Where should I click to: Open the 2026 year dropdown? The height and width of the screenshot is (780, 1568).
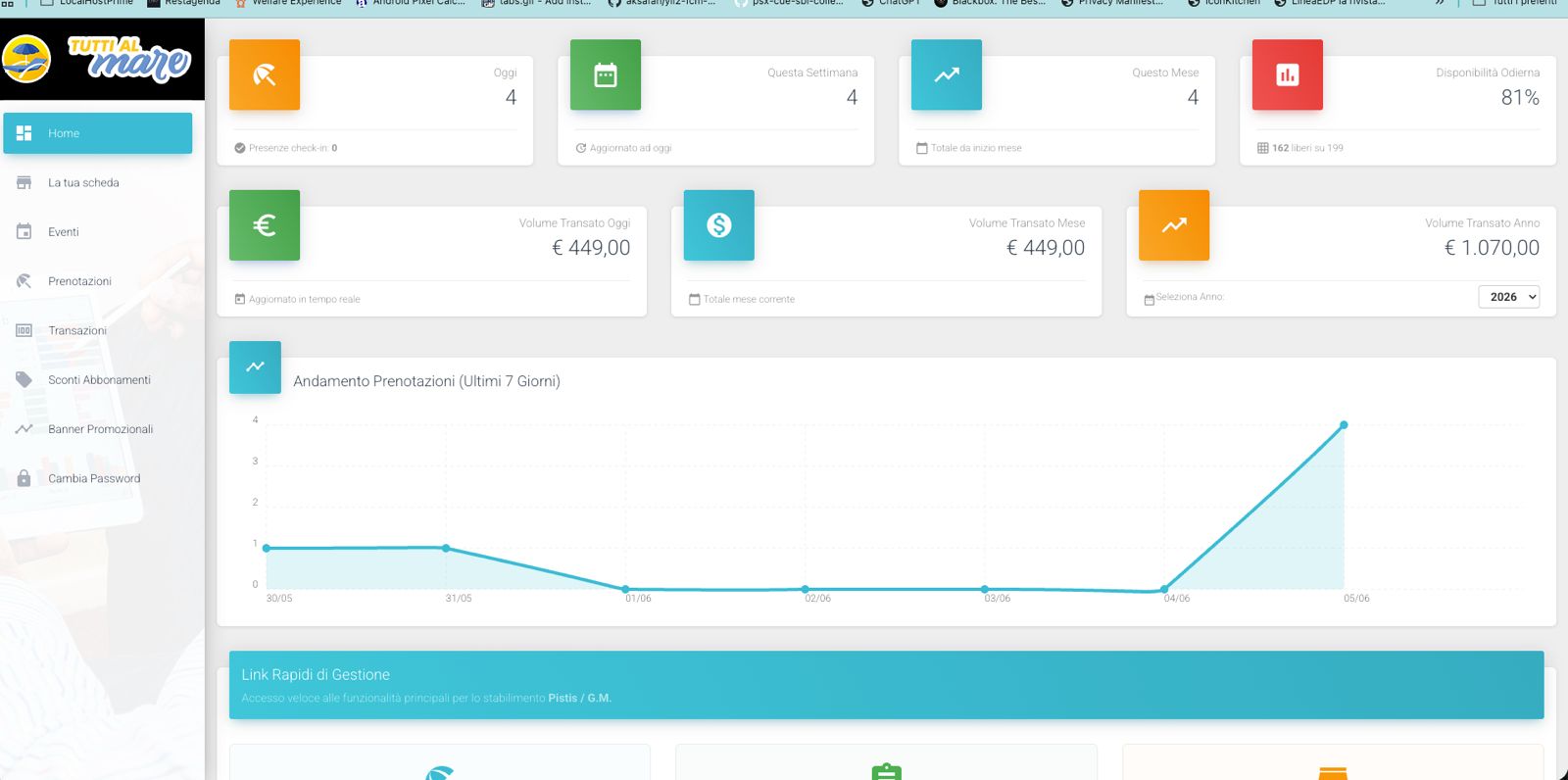pos(1509,297)
